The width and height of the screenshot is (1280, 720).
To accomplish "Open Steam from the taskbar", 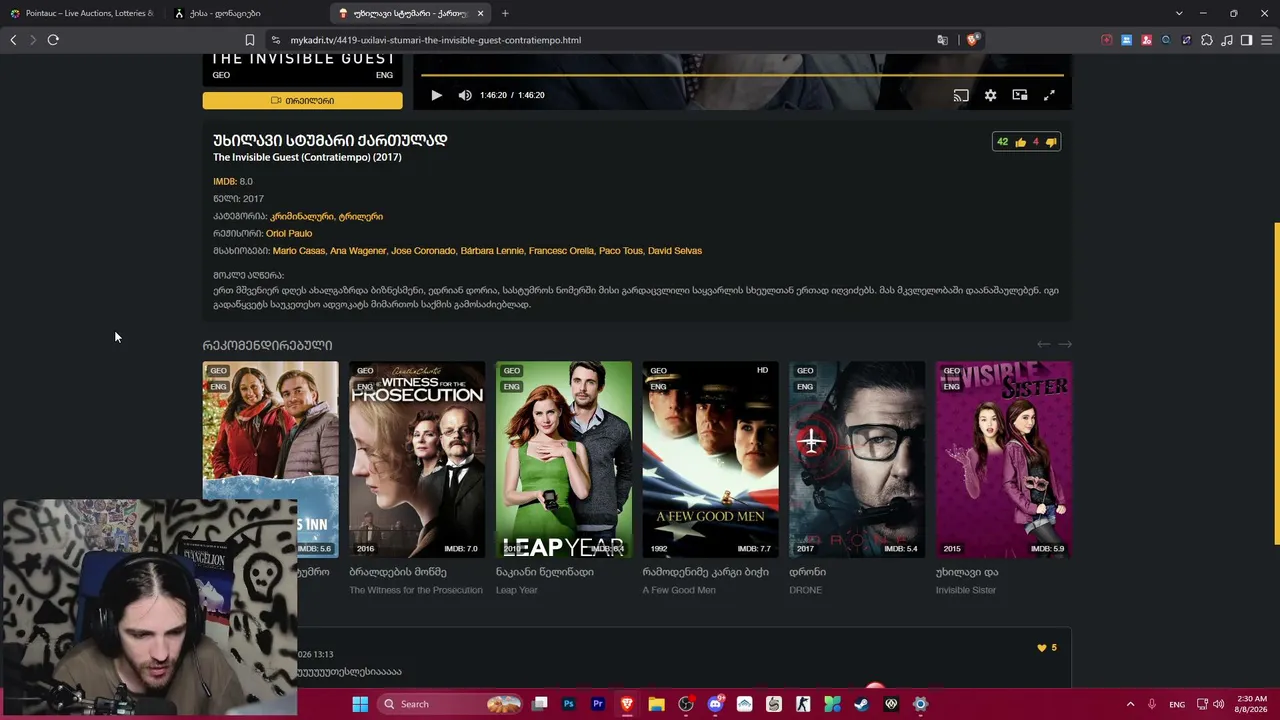I will click(x=862, y=704).
